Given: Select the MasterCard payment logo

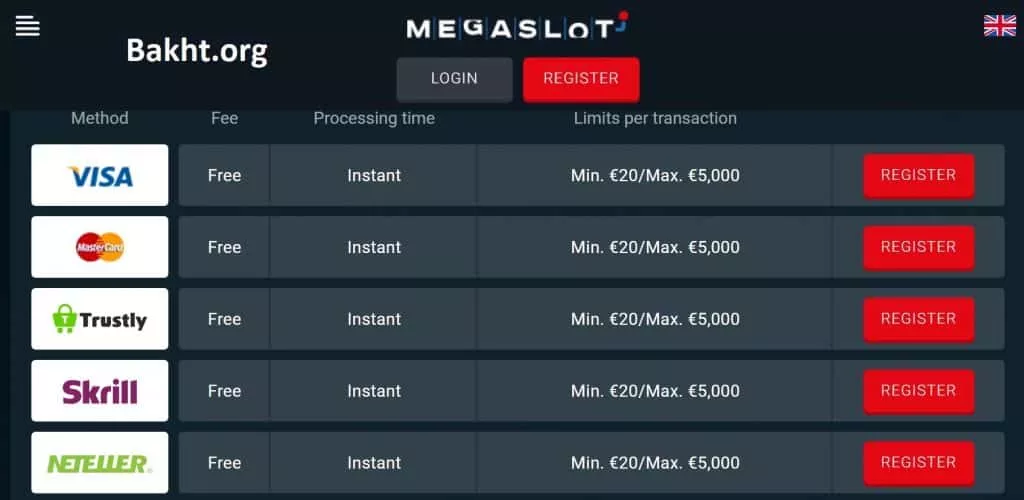Looking at the screenshot, I should 100,247.
